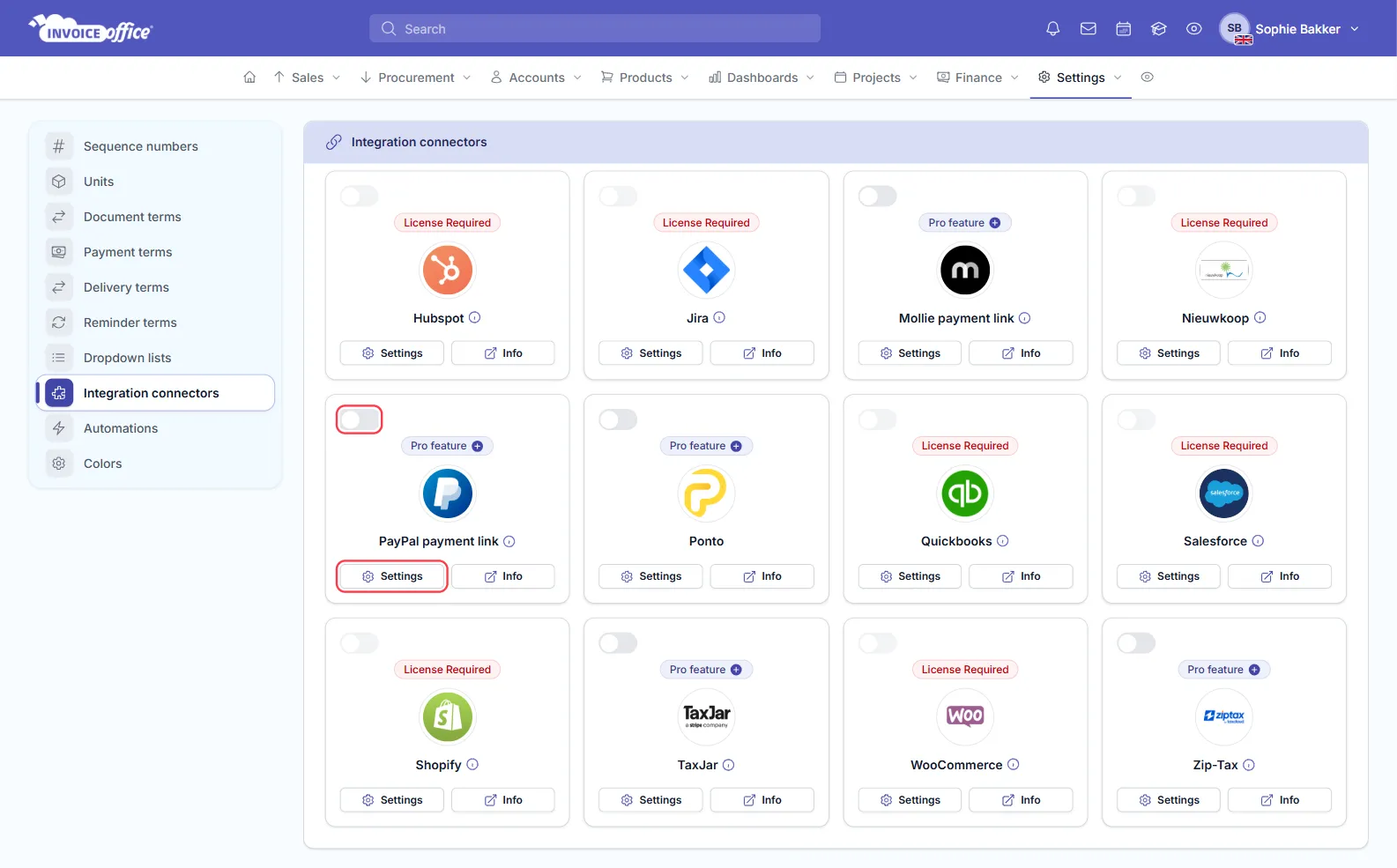Image resolution: width=1397 pixels, height=868 pixels.
Task: Go to home via the house icon
Action: (x=249, y=78)
